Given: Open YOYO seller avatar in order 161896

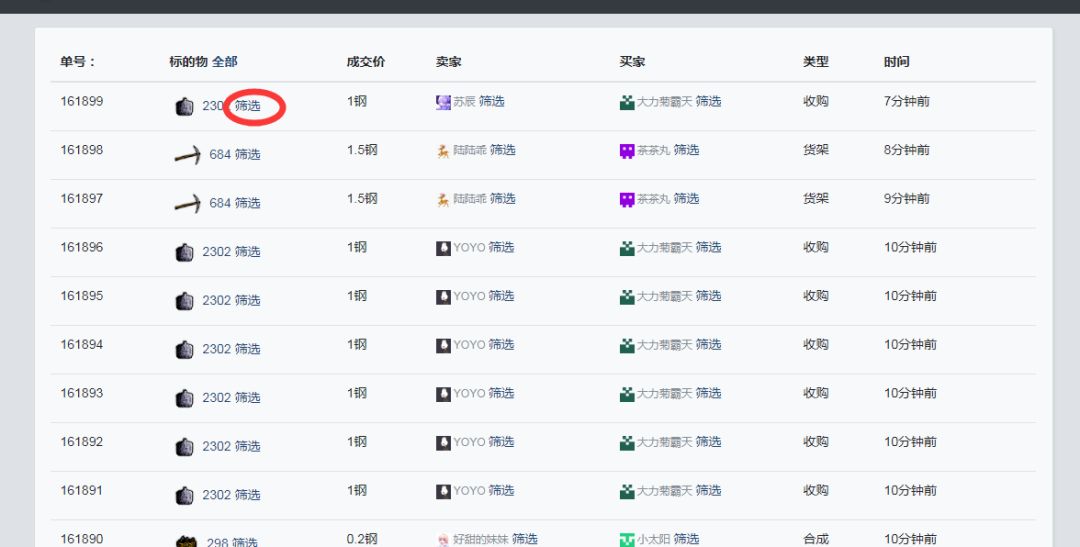Looking at the screenshot, I should [x=444, y=248].
